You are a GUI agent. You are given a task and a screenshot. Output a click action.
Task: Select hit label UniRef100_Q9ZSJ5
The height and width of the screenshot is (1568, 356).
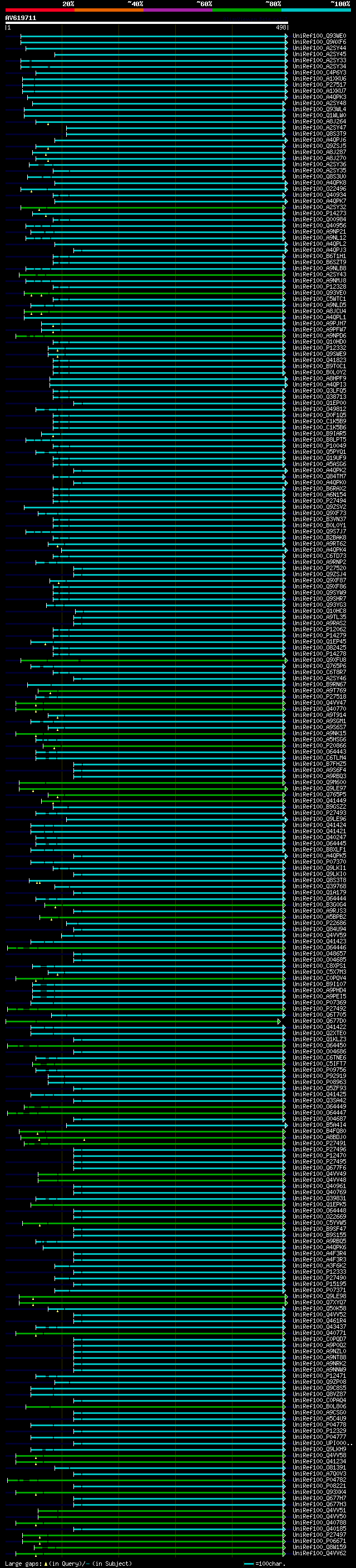319,146
